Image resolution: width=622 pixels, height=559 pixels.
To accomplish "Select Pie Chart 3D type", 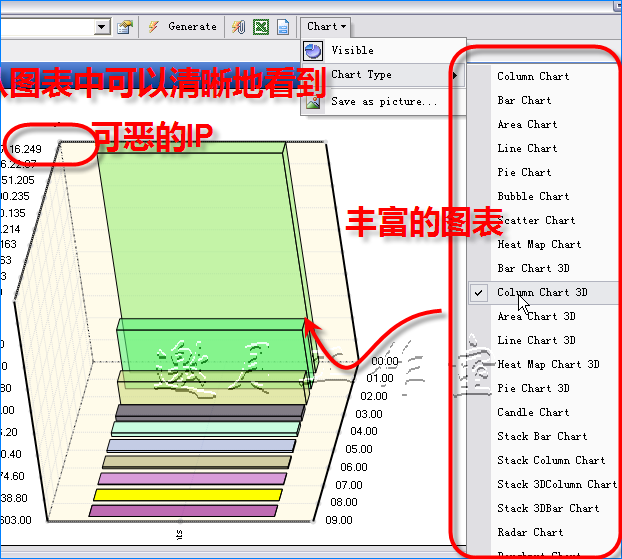I will (x=533, y=388).
